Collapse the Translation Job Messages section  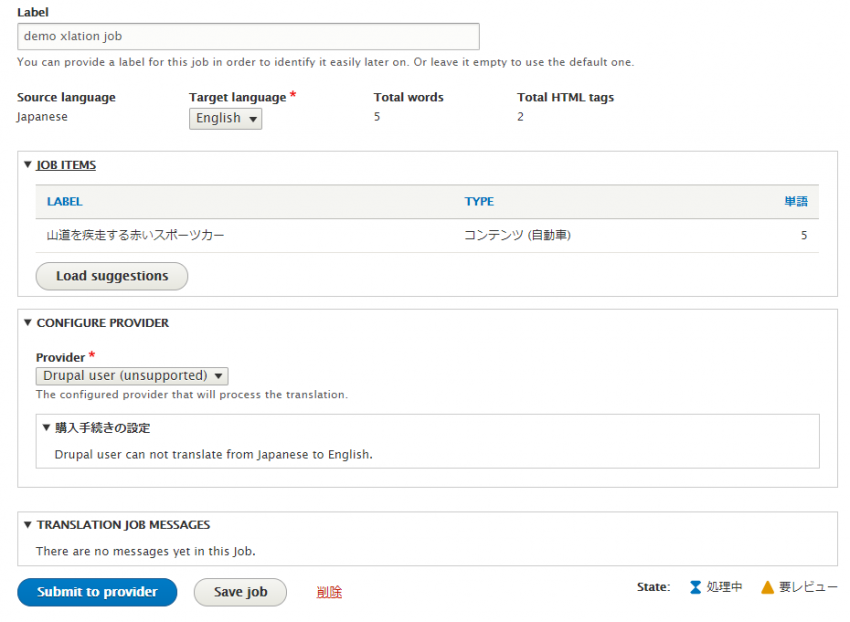click(x=28, y=525)
